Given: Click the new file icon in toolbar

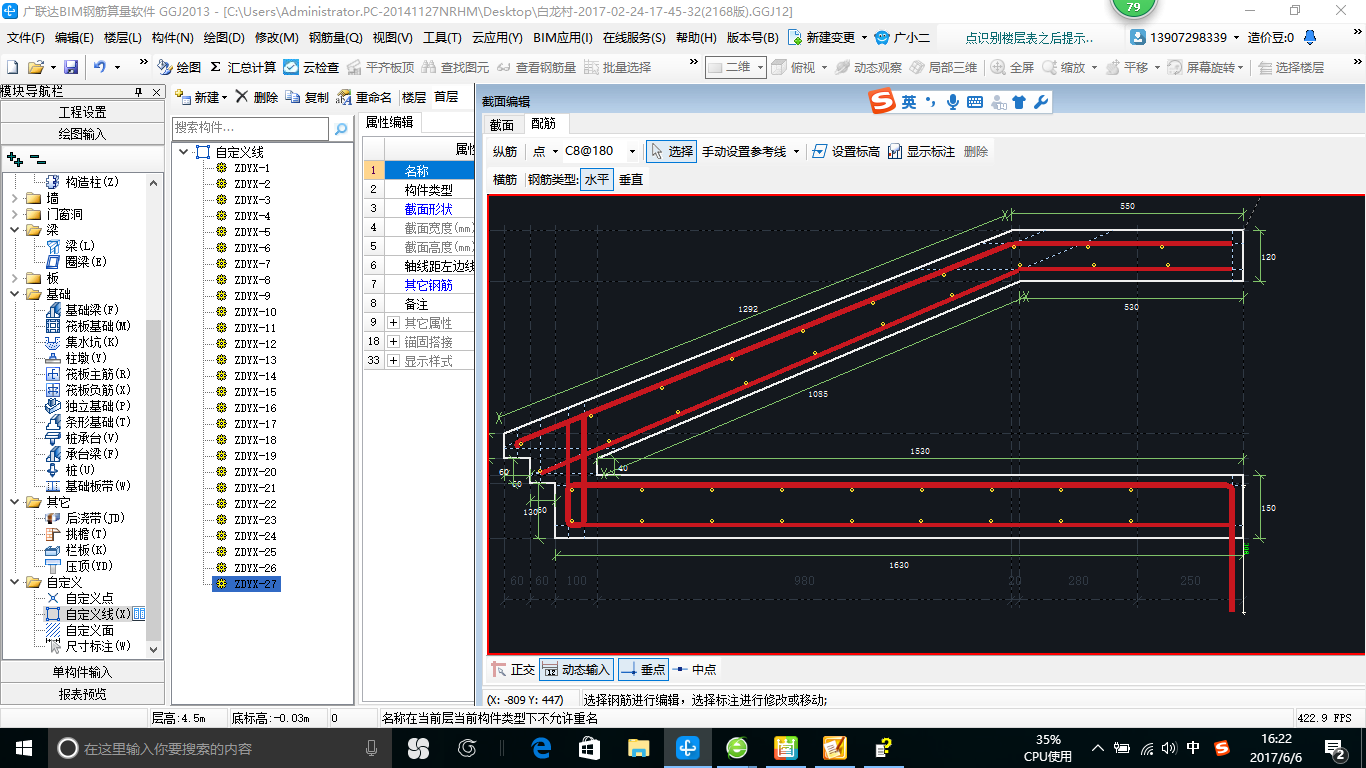Looking at the screenshot, I should 13,67.
